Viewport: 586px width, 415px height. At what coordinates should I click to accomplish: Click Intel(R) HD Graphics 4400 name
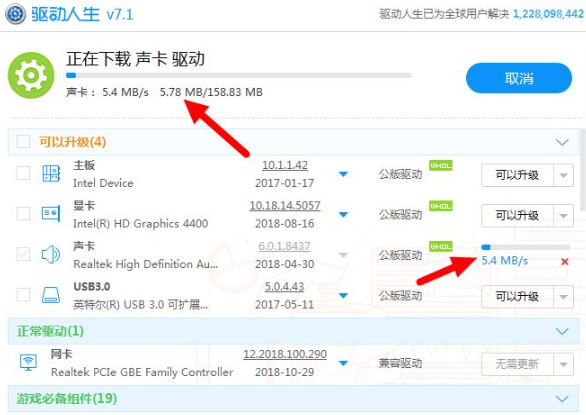[x=141, y=224]
